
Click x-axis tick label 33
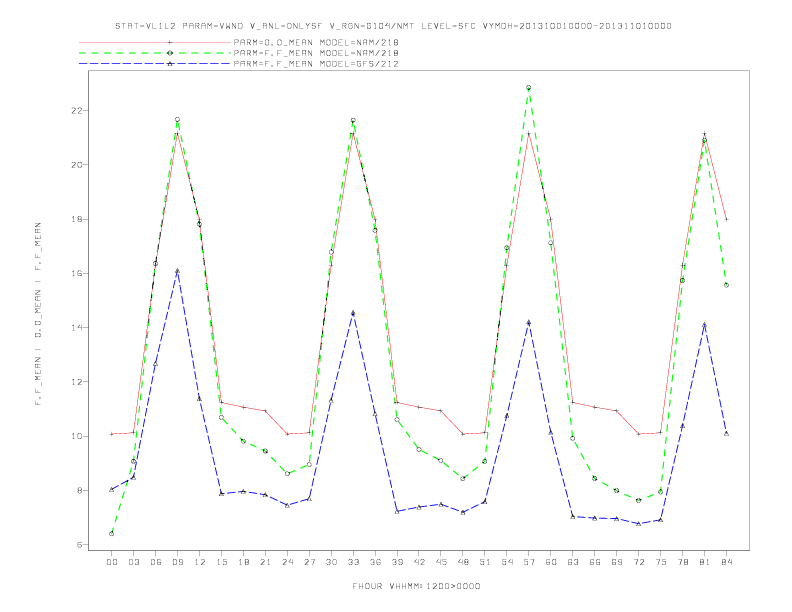353,562
